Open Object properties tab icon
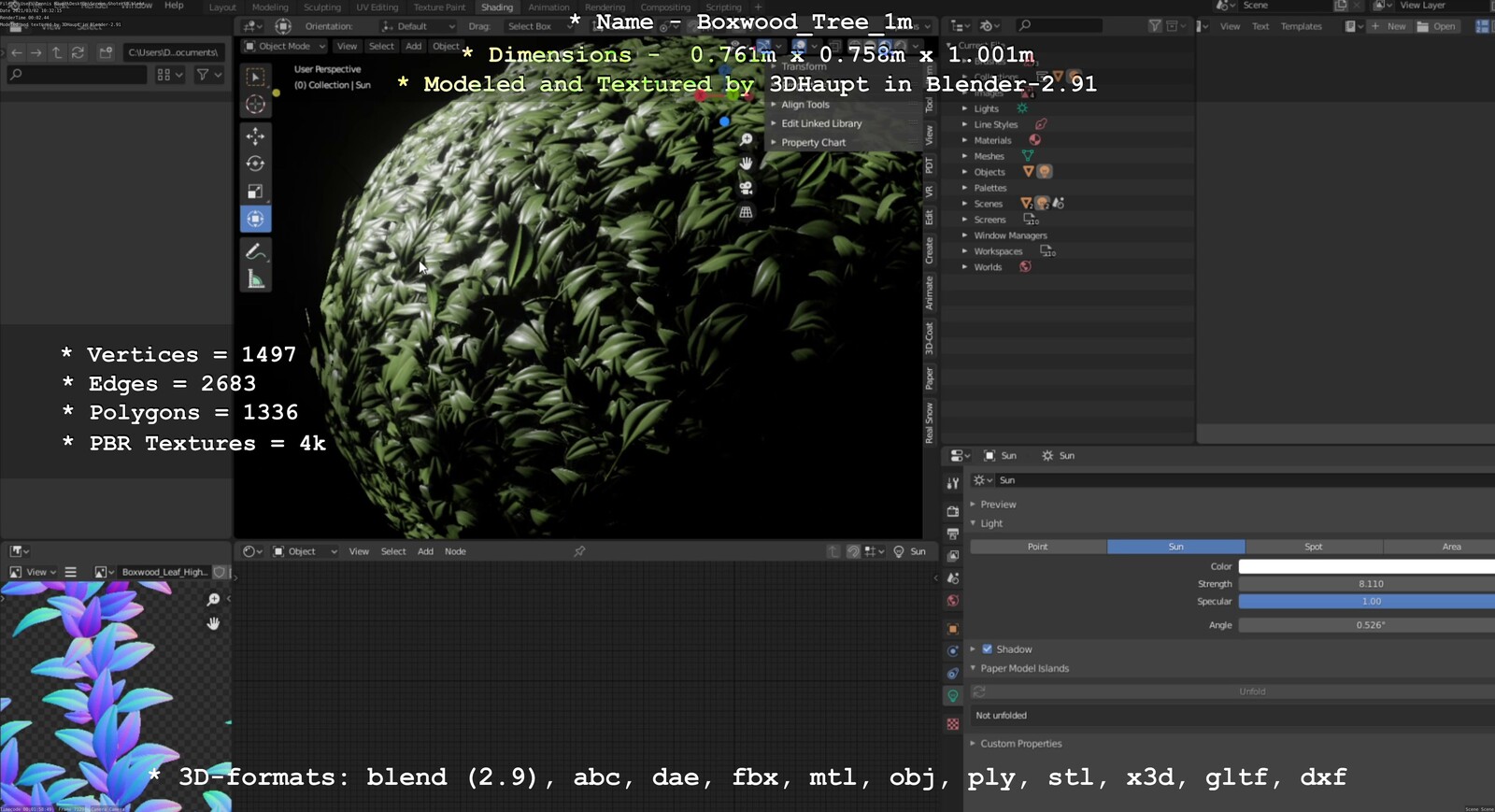1495x812 pixels. click(952, 629)
